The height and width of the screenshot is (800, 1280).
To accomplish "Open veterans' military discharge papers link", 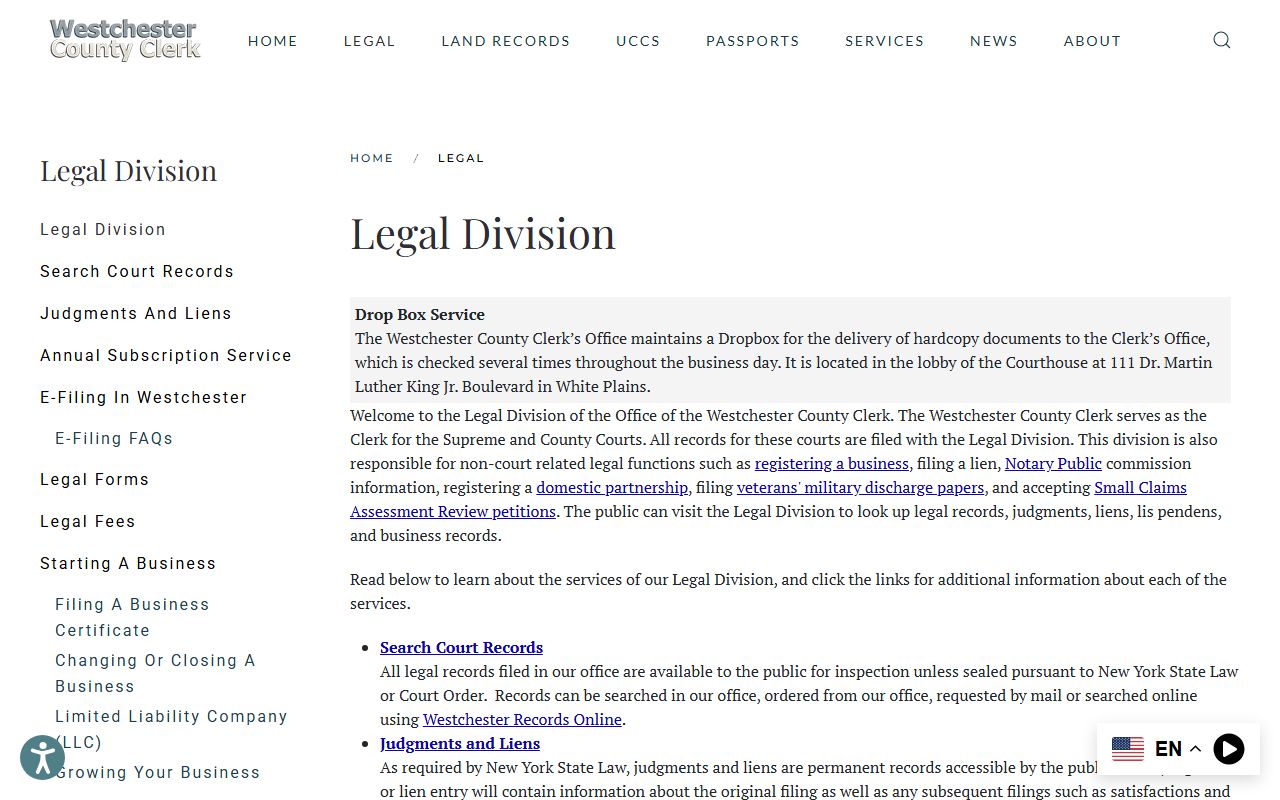I will click(x=861, y=487).
